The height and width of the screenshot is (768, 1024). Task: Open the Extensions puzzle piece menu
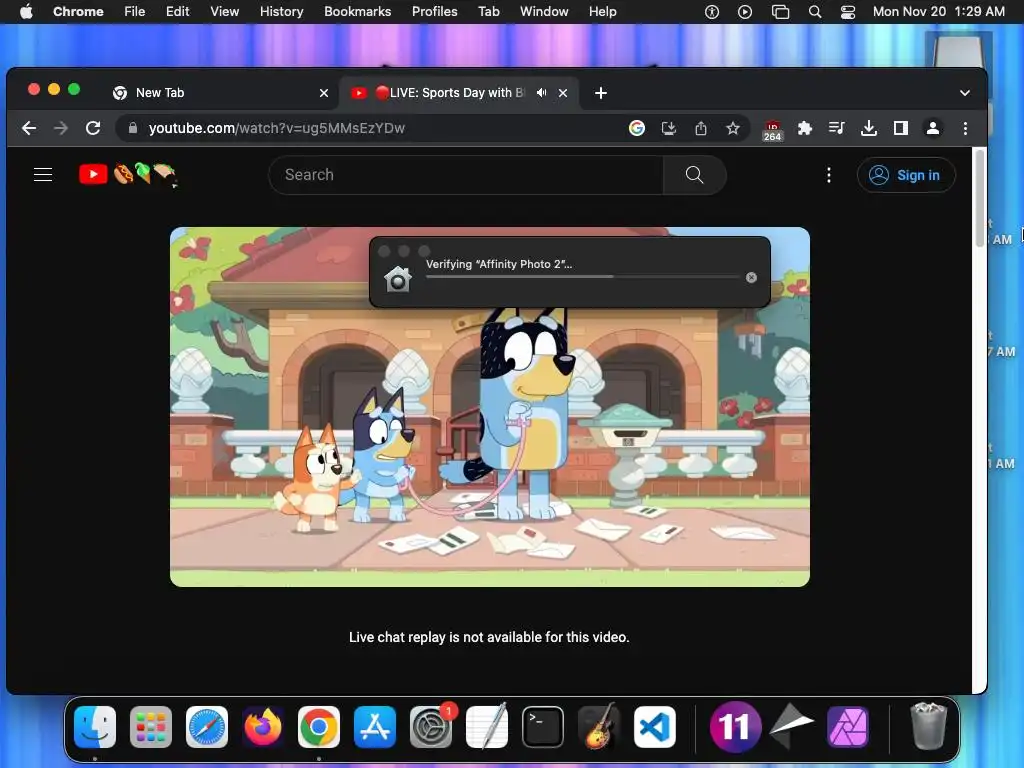point(805,128)
